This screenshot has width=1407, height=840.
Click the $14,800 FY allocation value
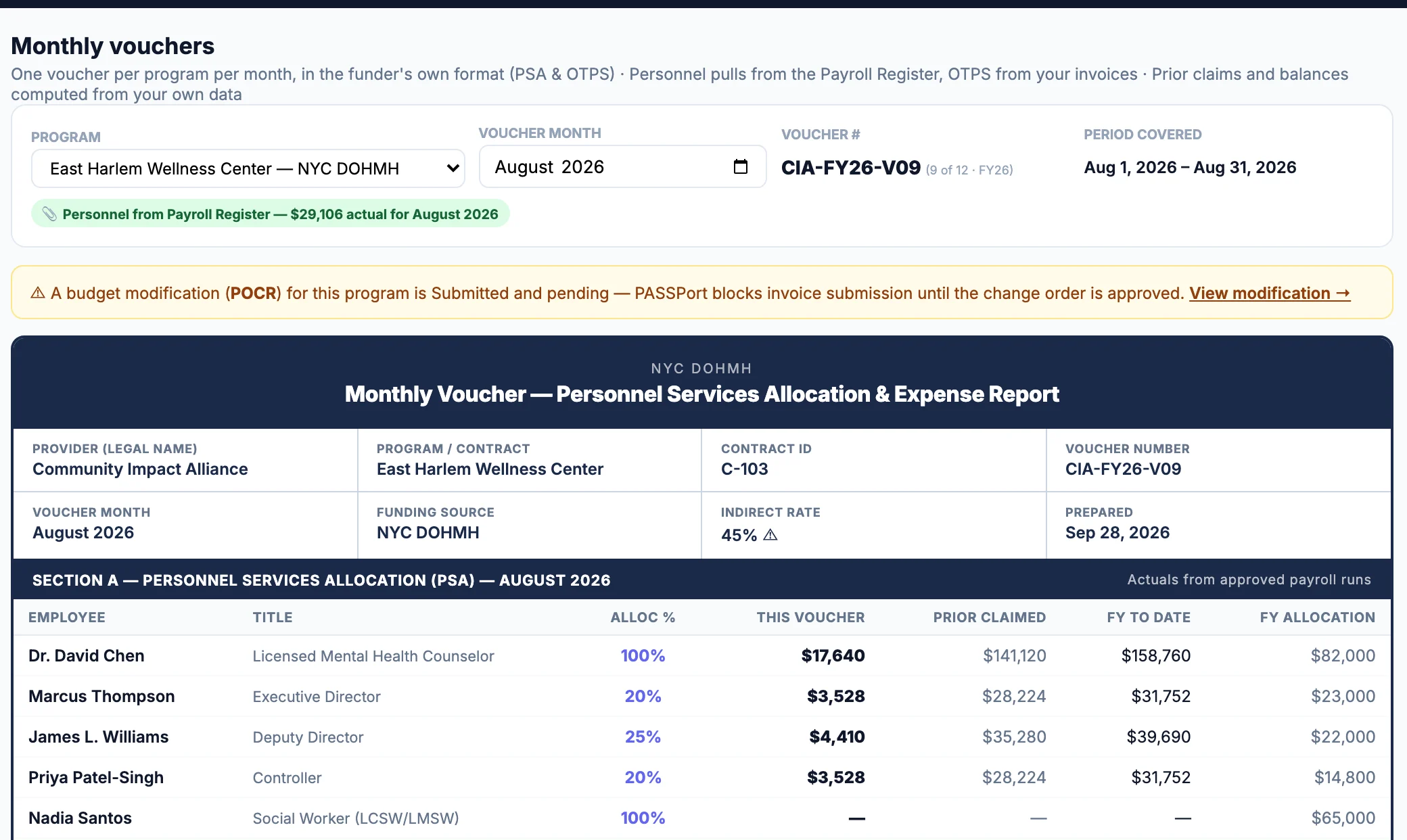click(1345, 777)
